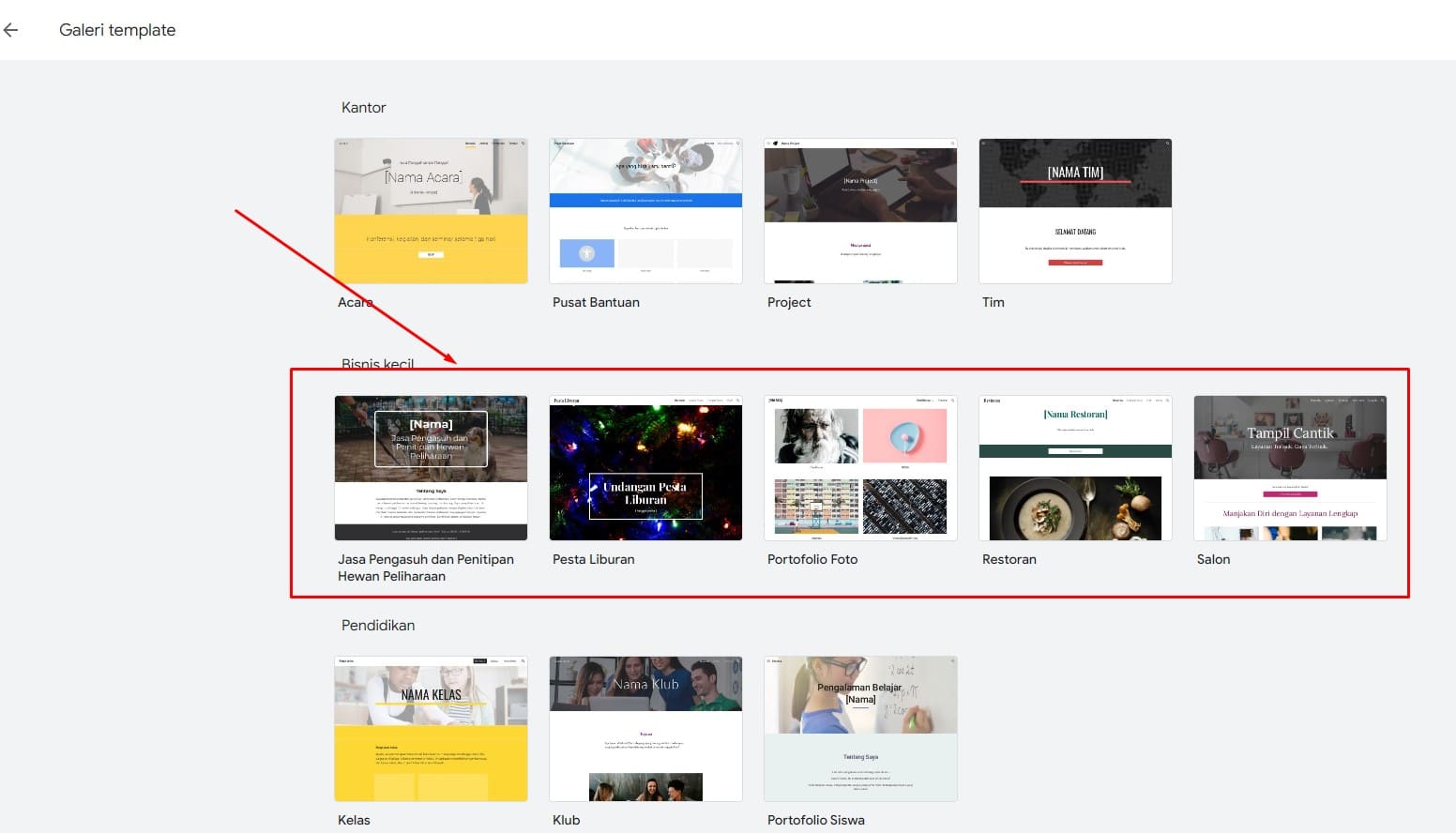Click the Portofolio Siswa label
The height and width of the screenshot is (833, 1456).
point(816,820)
